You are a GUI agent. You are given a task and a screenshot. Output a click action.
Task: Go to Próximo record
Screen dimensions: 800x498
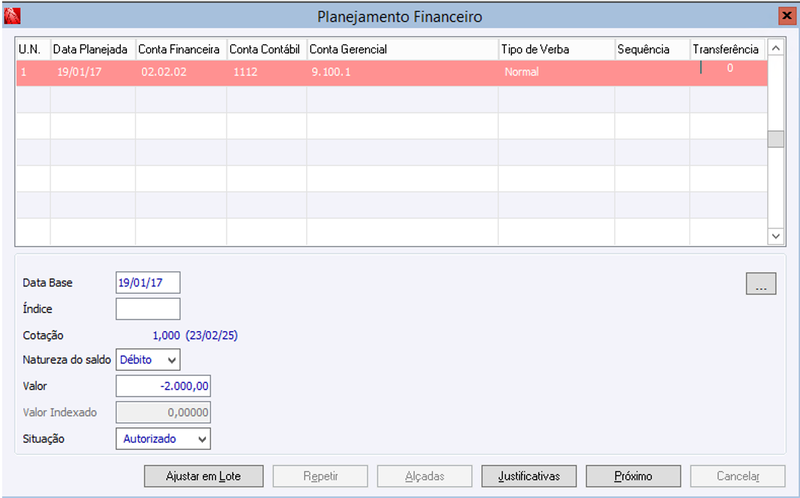(x=633, y=476)
